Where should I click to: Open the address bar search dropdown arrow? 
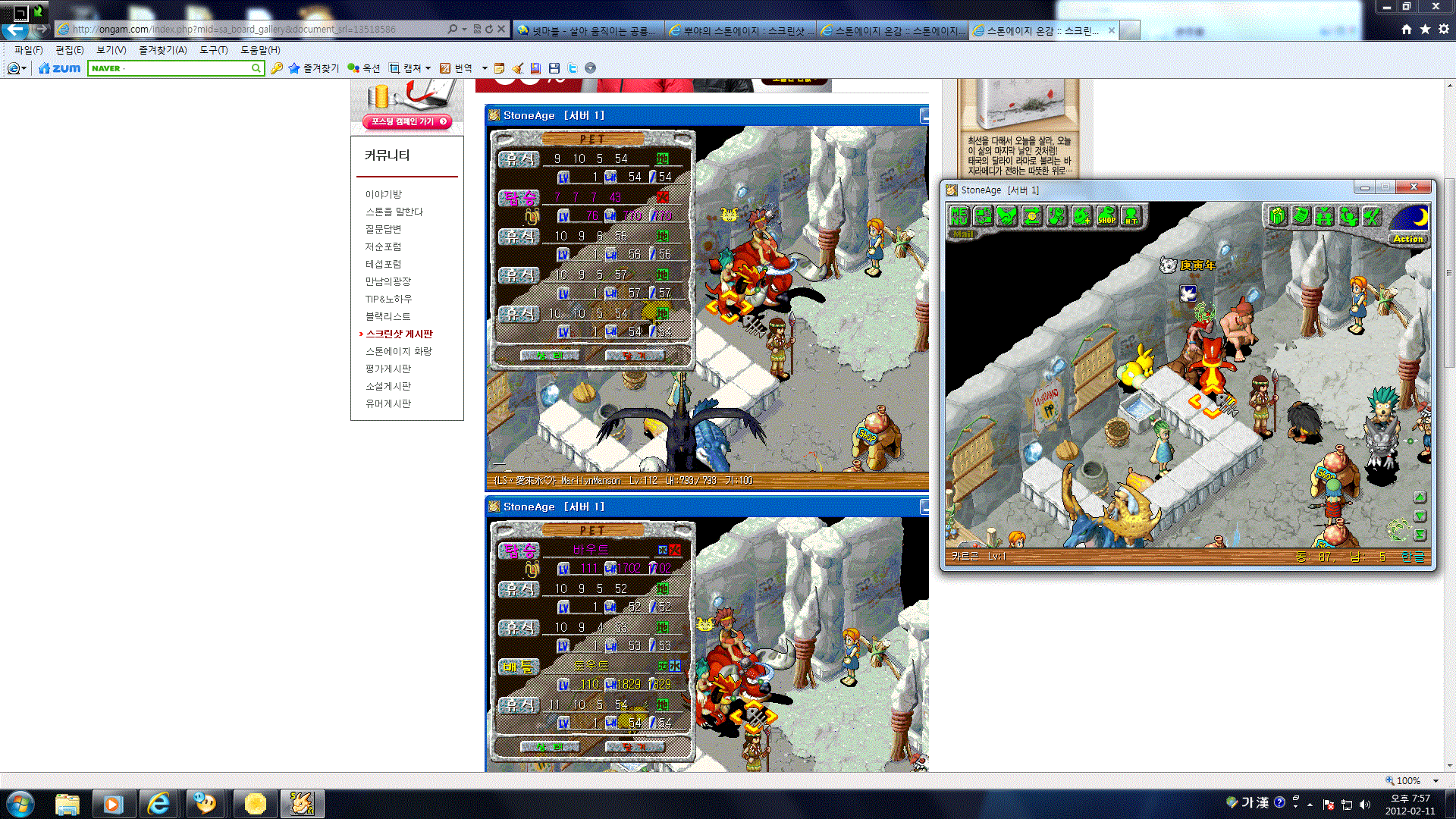tap(464, 30)
